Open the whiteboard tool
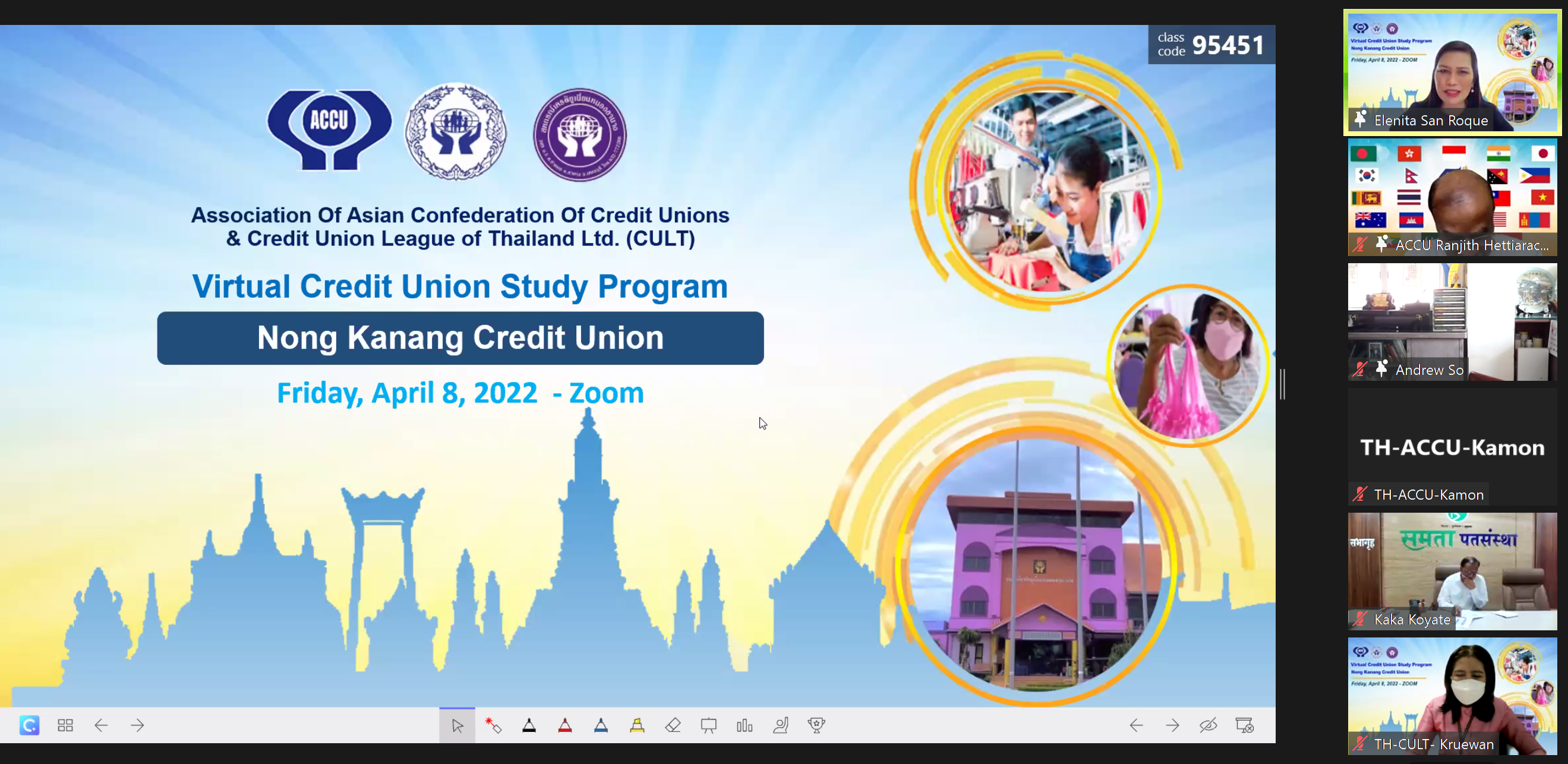1568x764 pixels. pyautogui.click(x=708, y=725)
